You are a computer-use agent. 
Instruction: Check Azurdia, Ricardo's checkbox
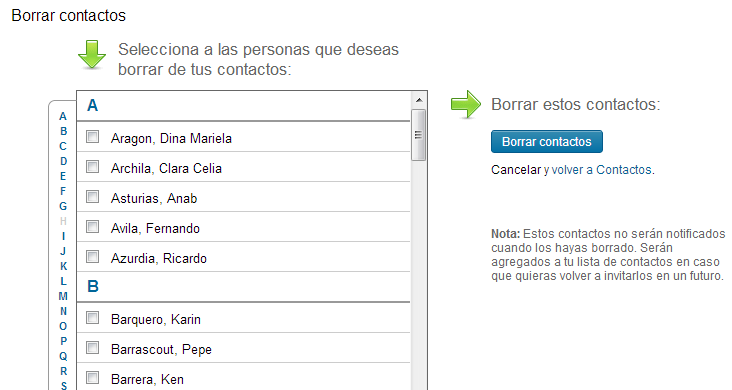(x=92, y=256)
